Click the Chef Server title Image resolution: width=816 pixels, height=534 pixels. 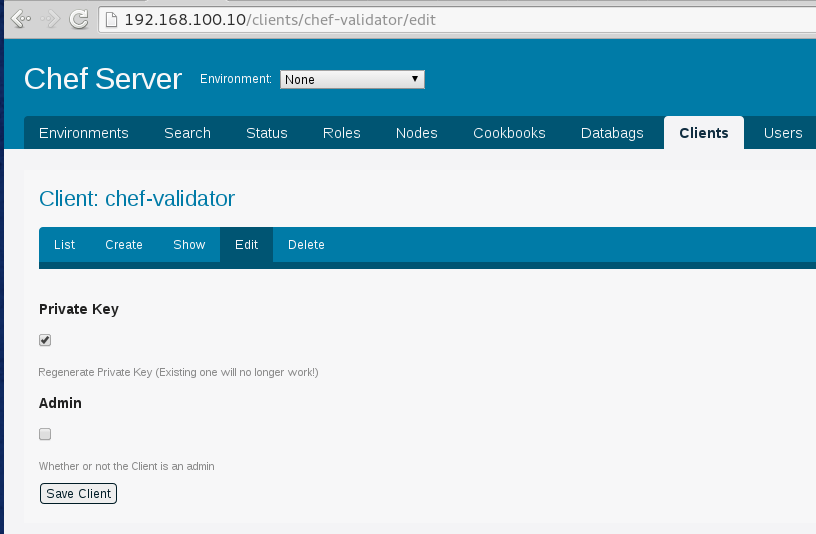coord(103,79)
